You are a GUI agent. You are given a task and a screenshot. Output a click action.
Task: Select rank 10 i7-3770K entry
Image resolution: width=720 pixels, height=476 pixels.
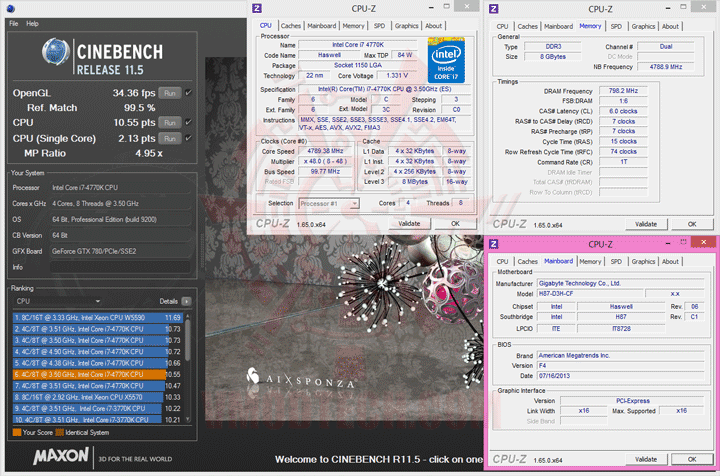point(98,420)
